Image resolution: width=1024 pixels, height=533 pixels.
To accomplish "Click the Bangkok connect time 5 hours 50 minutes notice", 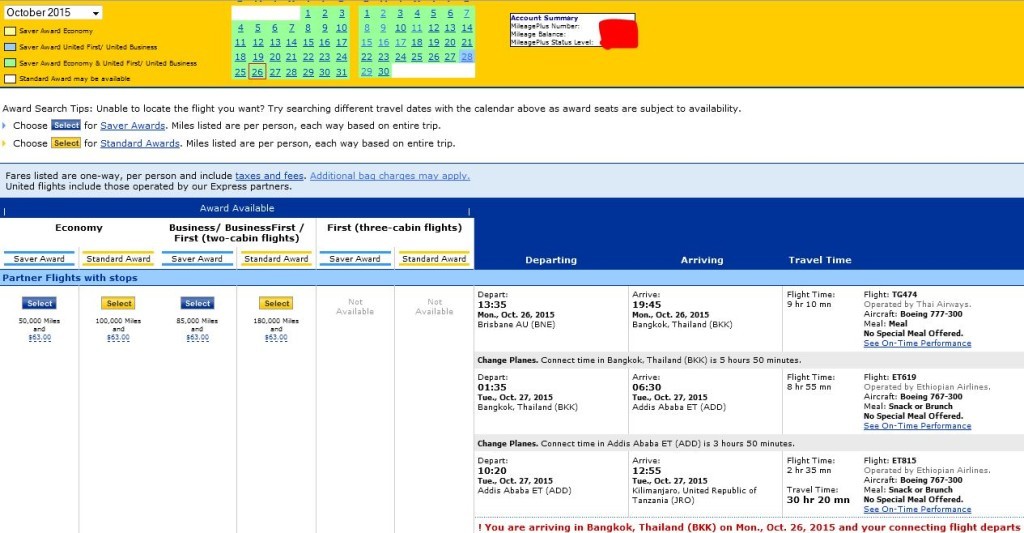I will (639, 361).
